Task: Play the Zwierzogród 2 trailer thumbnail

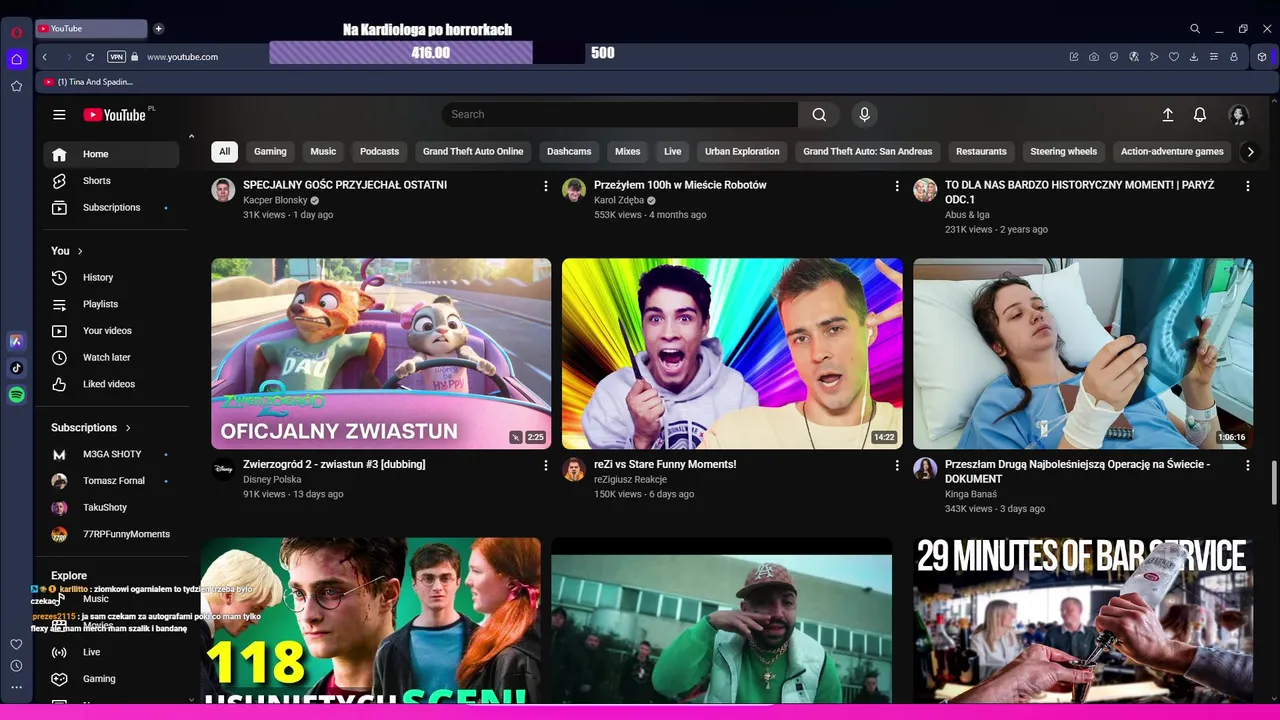Action: [x=381, y=354]
